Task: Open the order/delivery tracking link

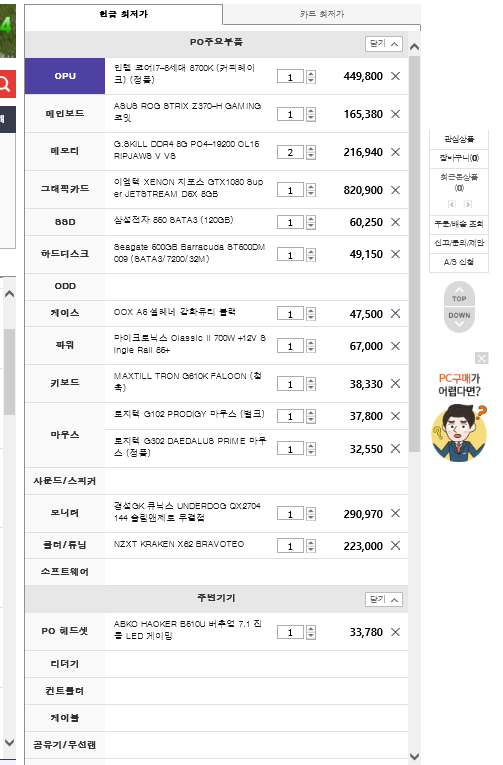Action: 459,224
